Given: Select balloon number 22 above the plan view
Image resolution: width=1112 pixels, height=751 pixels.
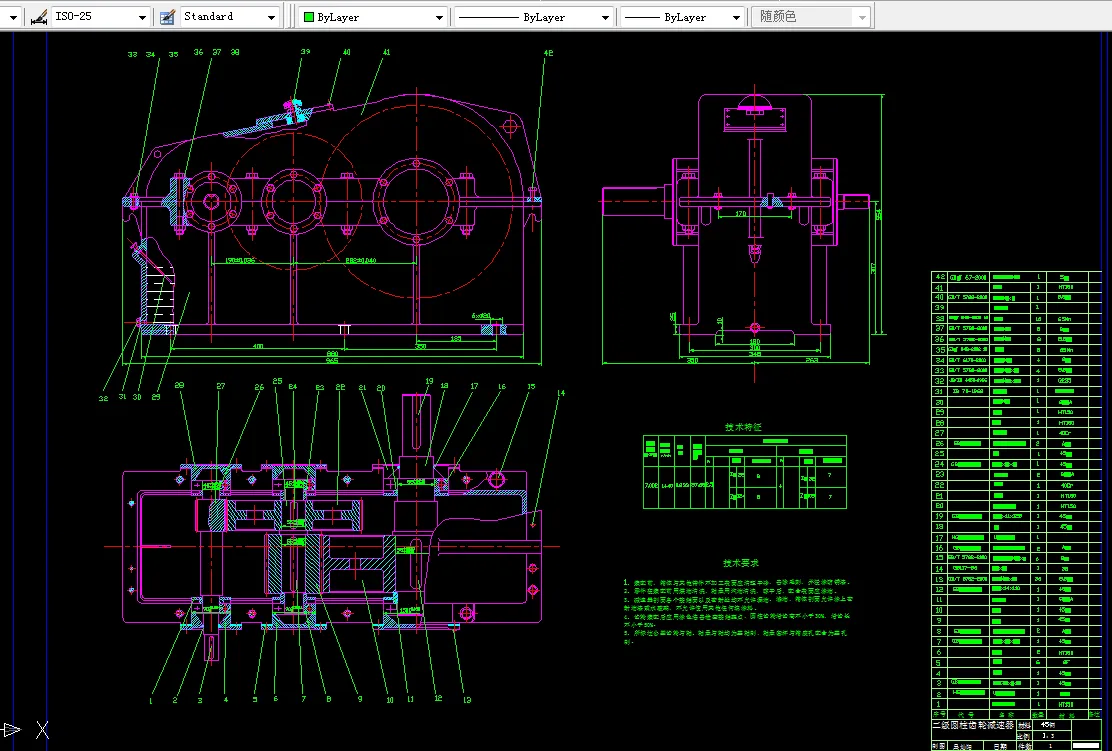Looking at the screenshot, I should click(340, 386).
